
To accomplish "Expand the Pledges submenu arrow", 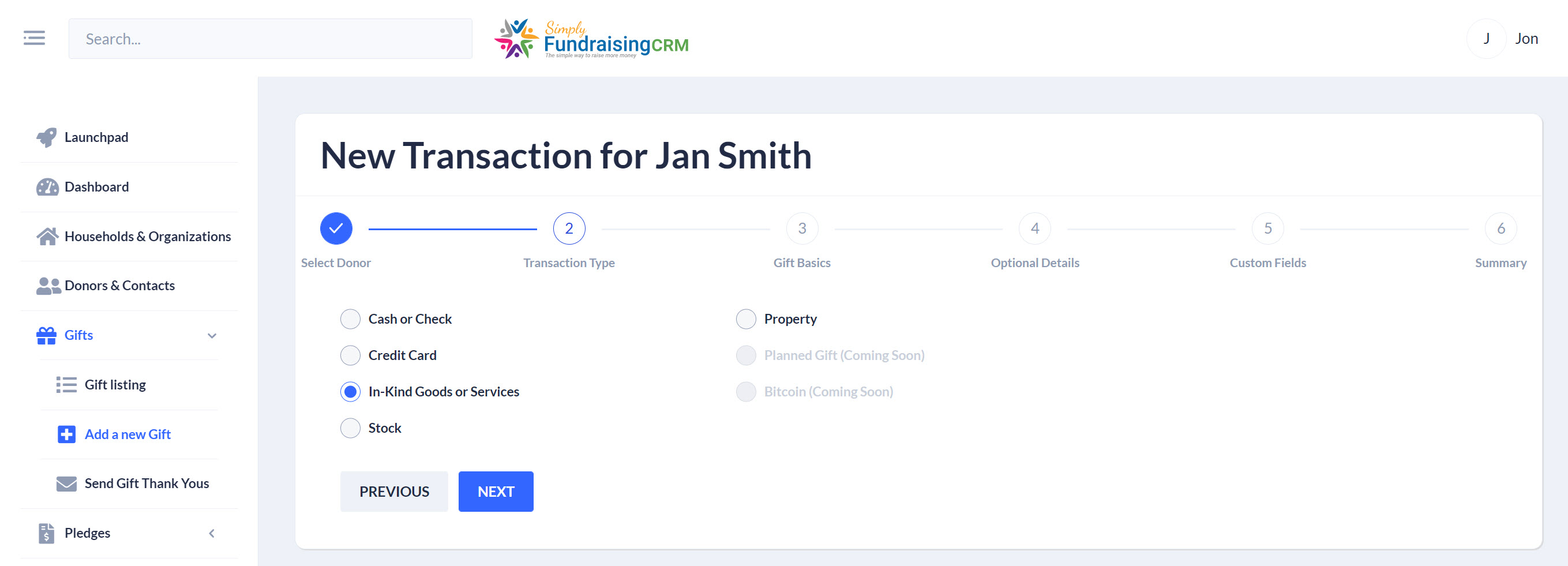I will pos(212,534).
